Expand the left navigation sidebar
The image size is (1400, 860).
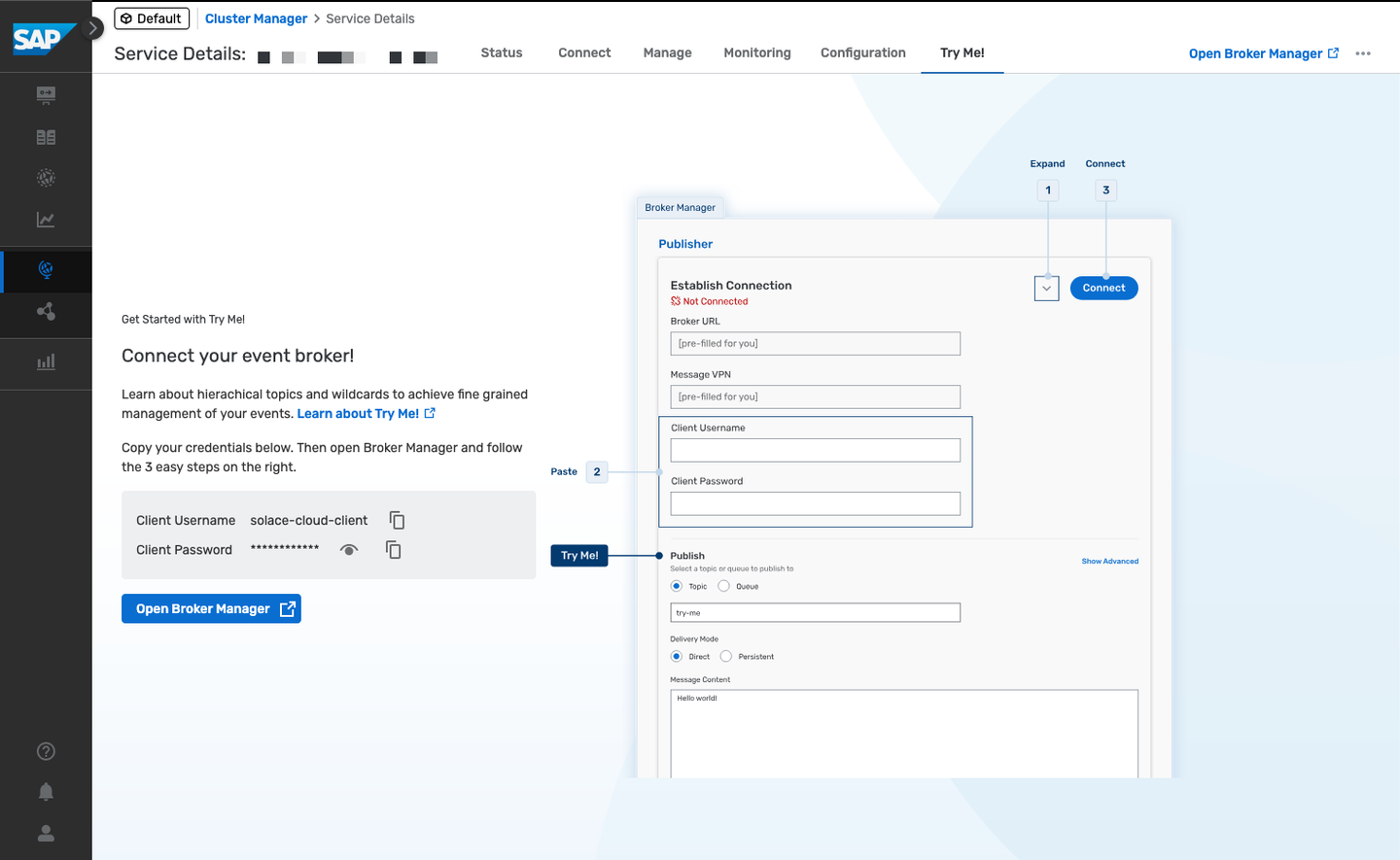(x=93, y=28)
